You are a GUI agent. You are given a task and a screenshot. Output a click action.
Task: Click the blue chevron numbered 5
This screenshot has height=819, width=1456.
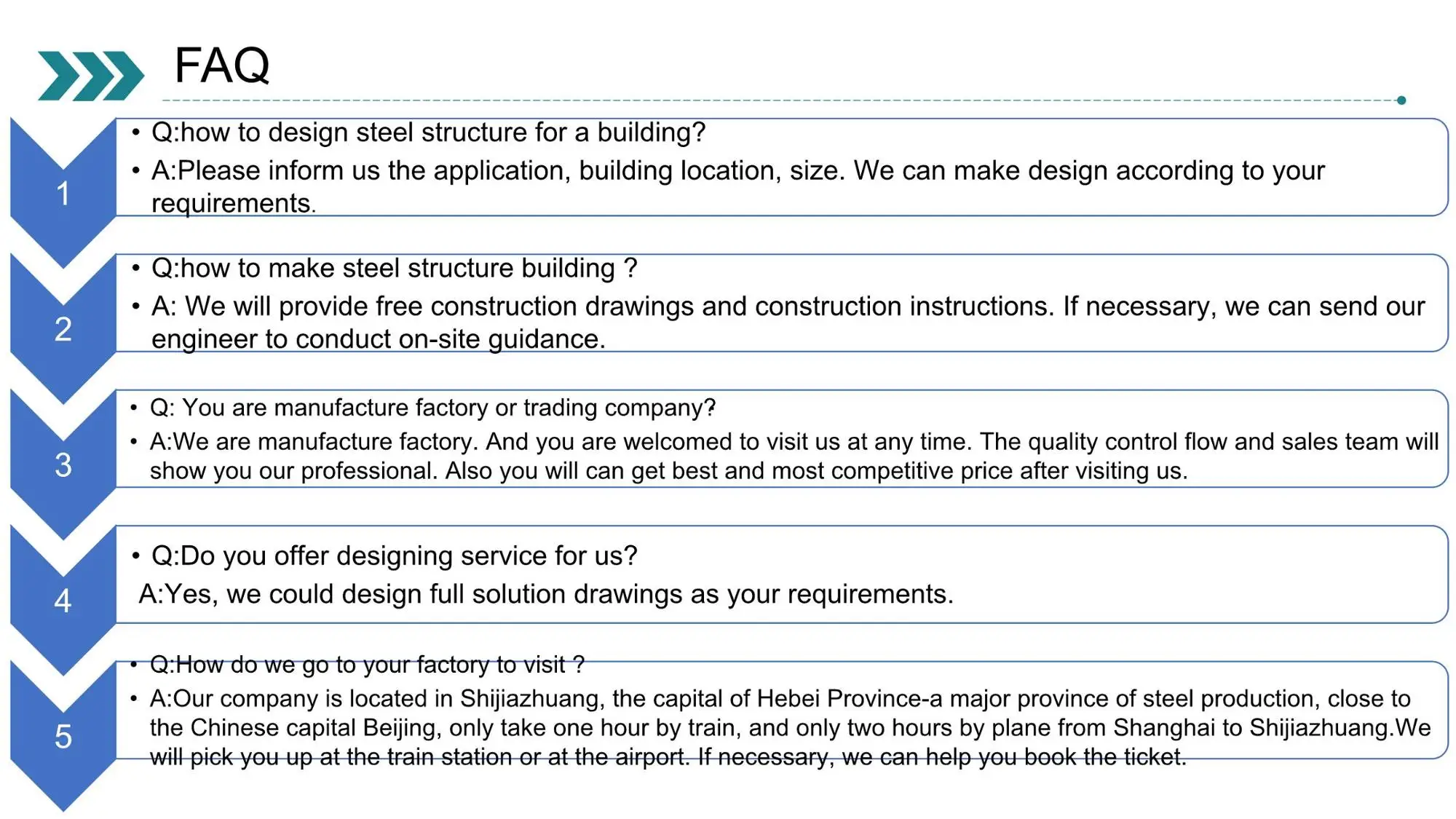[x=63, y=736]
